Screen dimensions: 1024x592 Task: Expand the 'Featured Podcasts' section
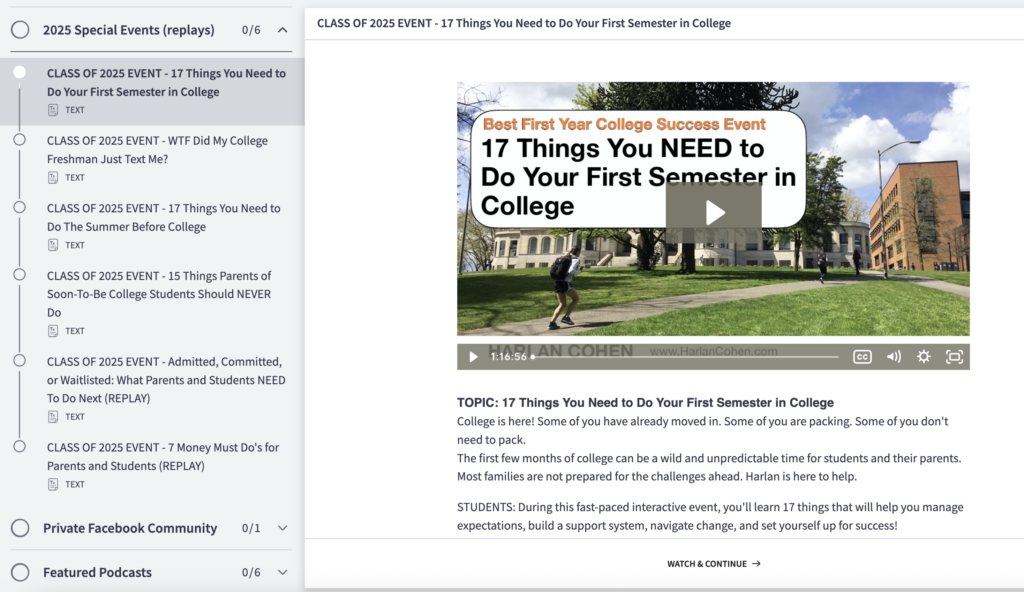pos(283,572)
